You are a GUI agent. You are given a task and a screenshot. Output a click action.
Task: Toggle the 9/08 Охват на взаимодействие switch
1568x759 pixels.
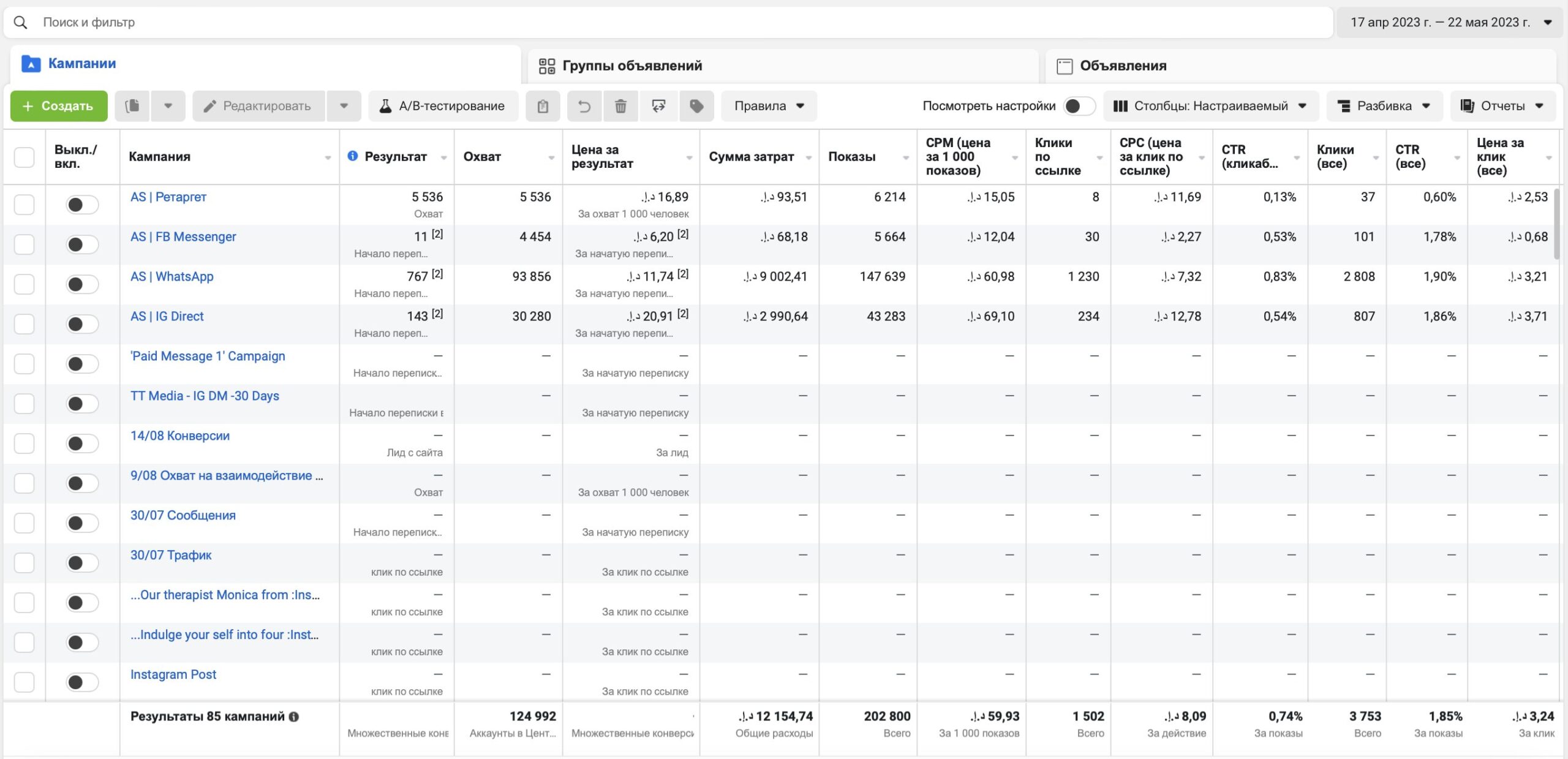(x=82, y=483)
